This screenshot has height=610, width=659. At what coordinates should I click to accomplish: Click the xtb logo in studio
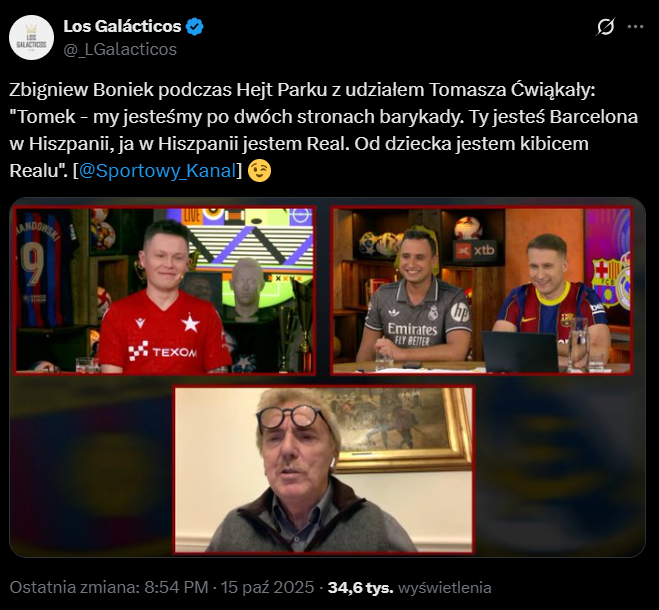pyautogui.click(x=476, y=251)
